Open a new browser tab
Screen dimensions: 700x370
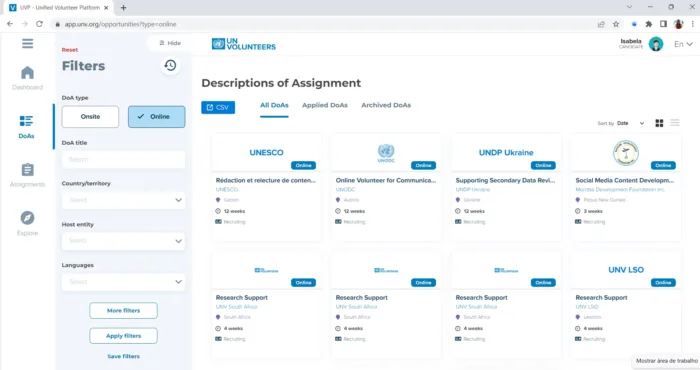pyautogui.click(x=123, y=8)
